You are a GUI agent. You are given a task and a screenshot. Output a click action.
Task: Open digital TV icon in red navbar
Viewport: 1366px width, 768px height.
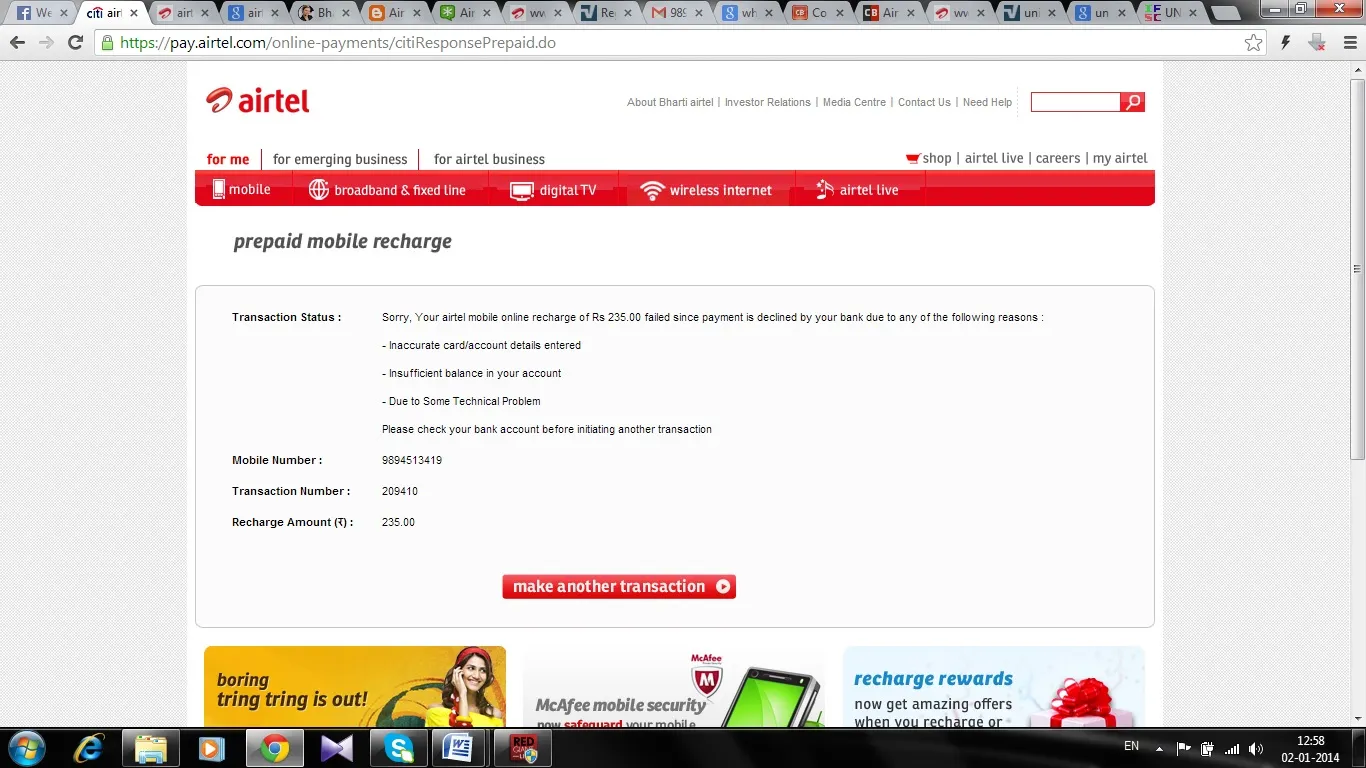click(x=522, y=191)
